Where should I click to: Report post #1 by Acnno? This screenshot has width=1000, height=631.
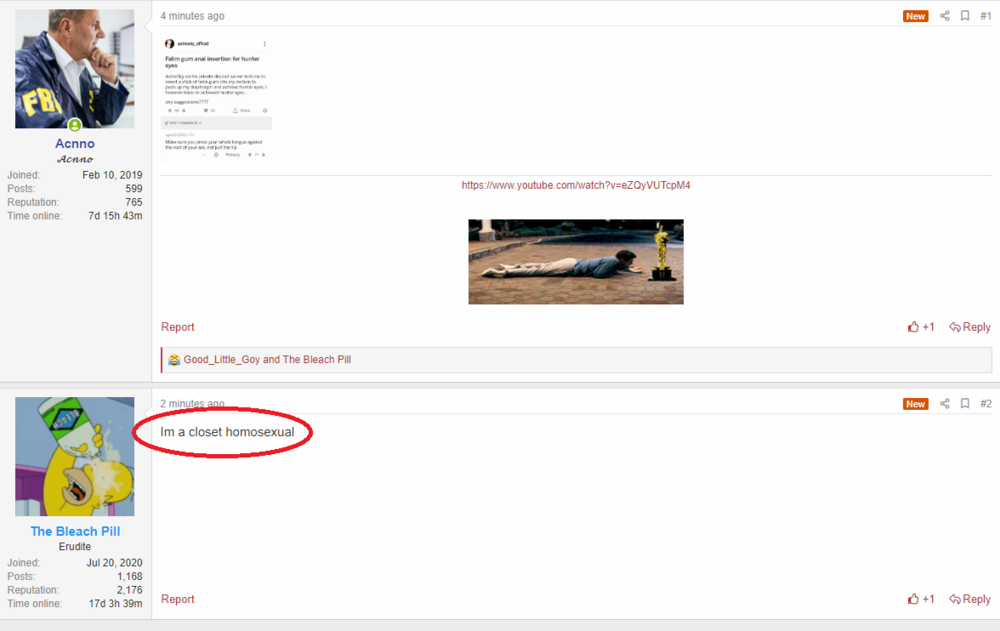coord(177,327)
